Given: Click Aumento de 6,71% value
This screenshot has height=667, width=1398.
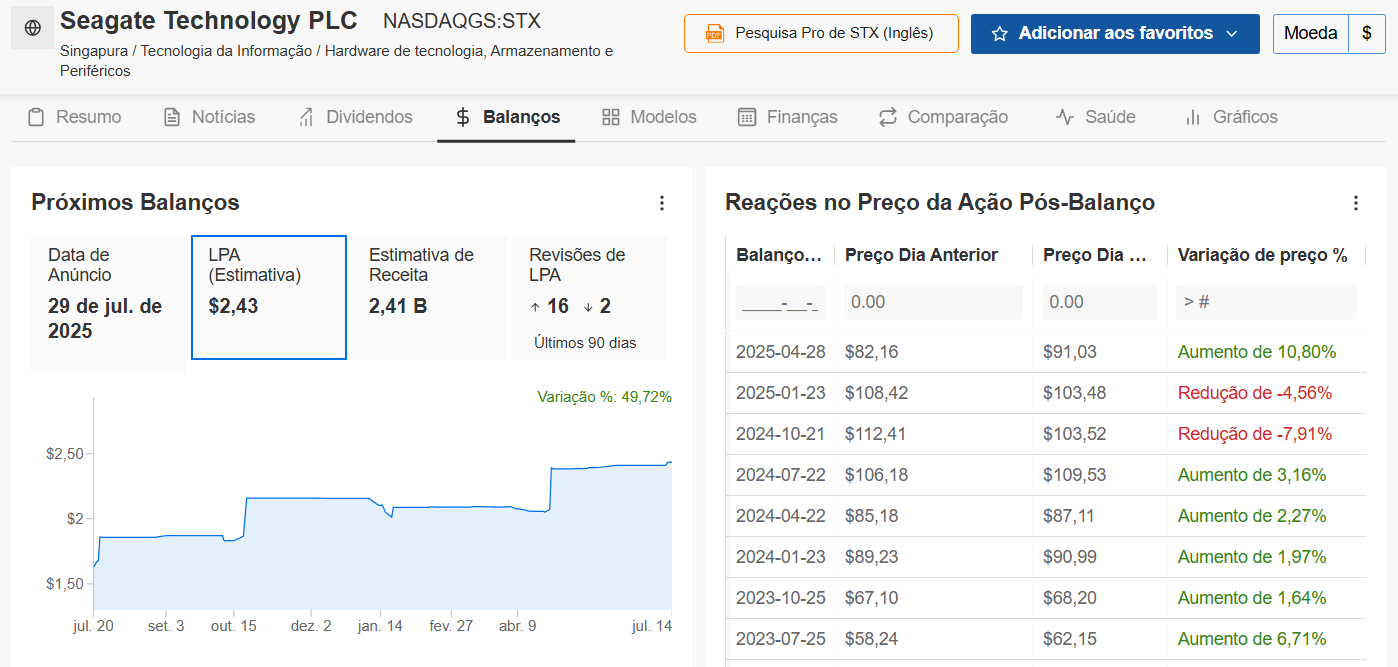Looking at the screenshot, I should [1252, 639].
